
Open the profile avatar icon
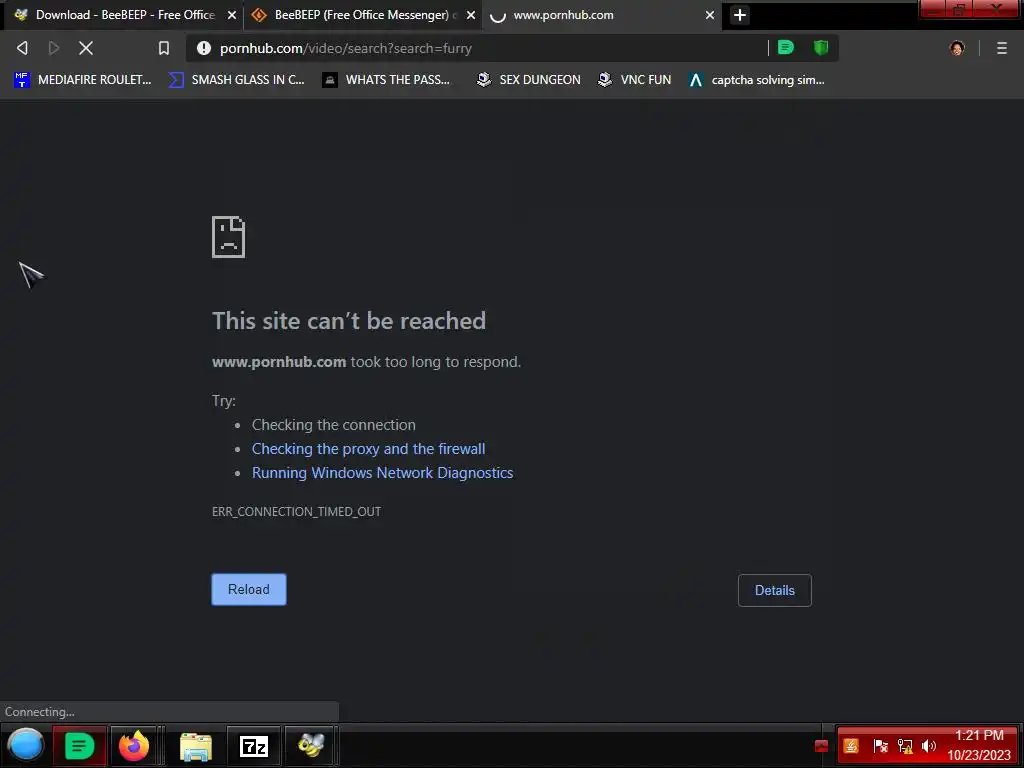coord(957,48)
